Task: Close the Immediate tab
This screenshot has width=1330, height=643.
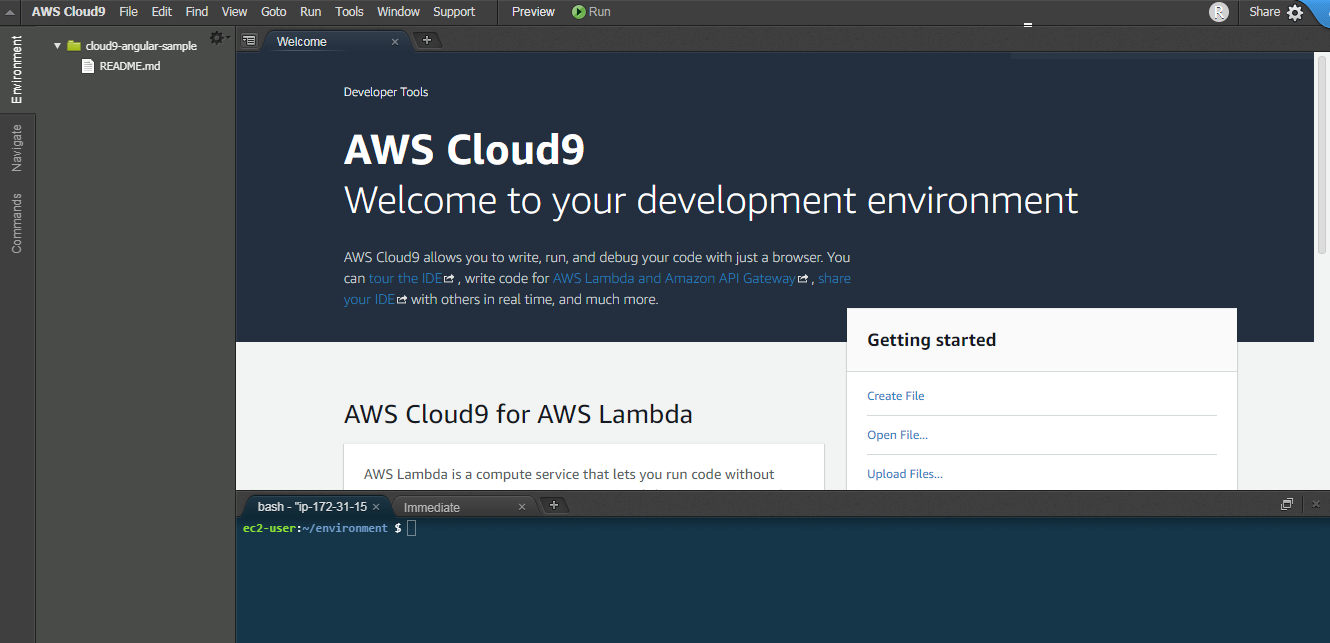Action: click(521, 507)
